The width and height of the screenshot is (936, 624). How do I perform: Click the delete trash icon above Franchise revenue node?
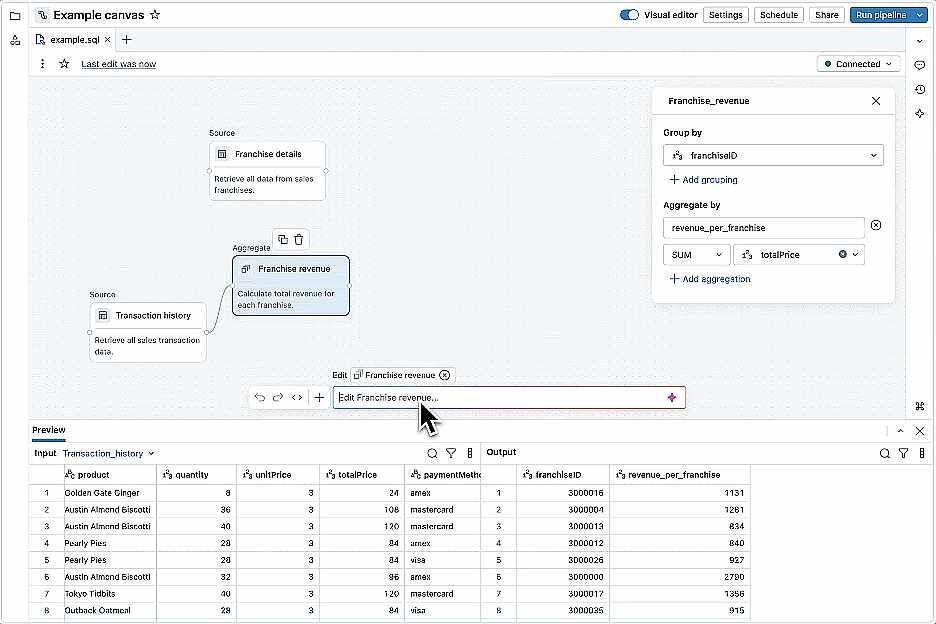(x=298, y=240)
